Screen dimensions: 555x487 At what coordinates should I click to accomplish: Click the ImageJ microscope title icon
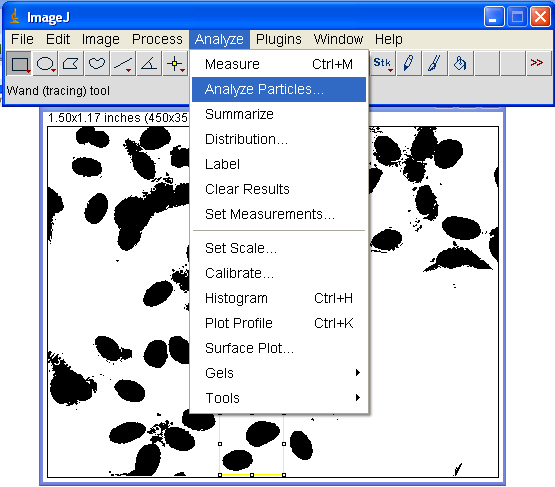(x=15, y=16)
